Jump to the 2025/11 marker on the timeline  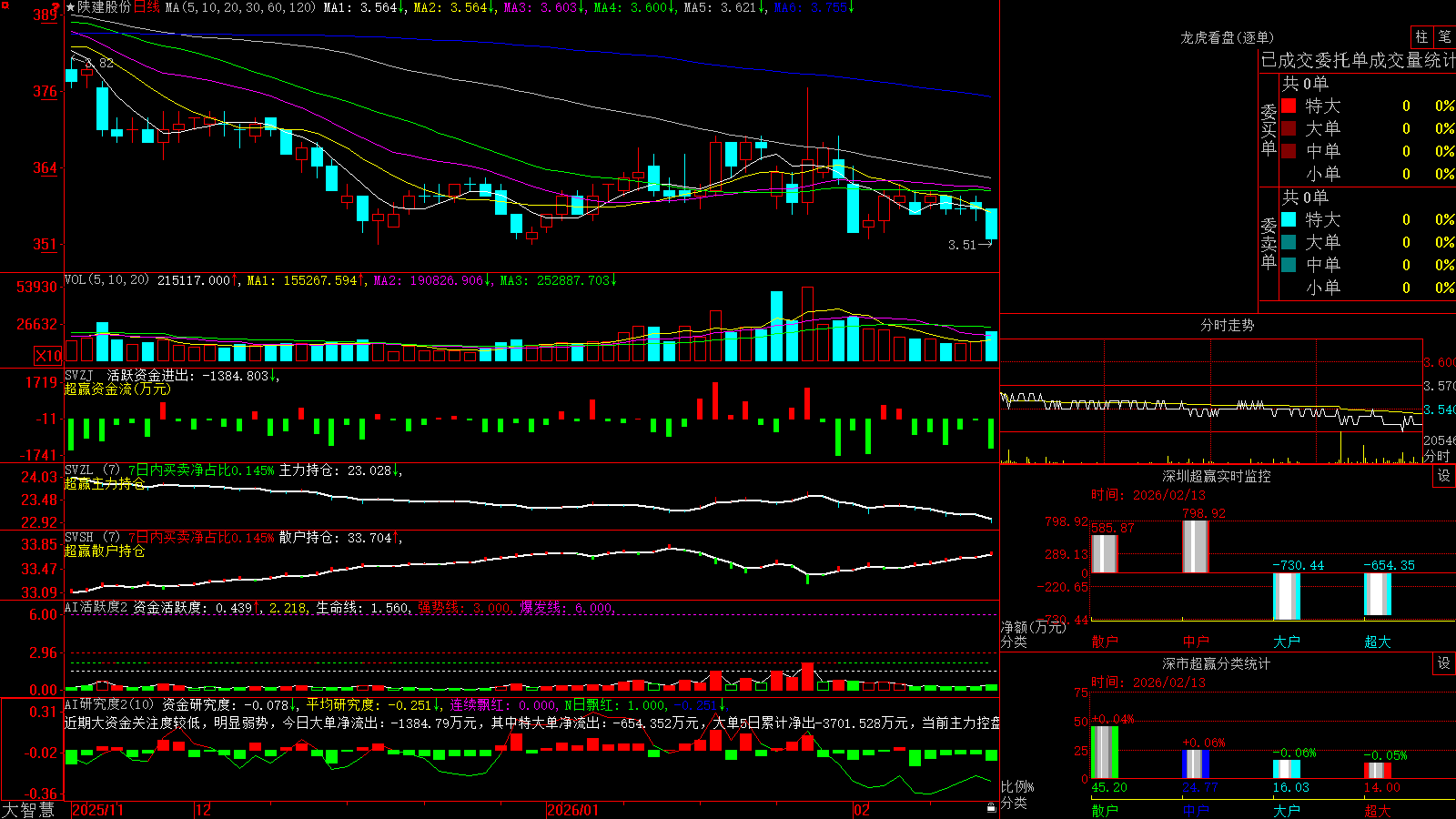tap(97, 810)
